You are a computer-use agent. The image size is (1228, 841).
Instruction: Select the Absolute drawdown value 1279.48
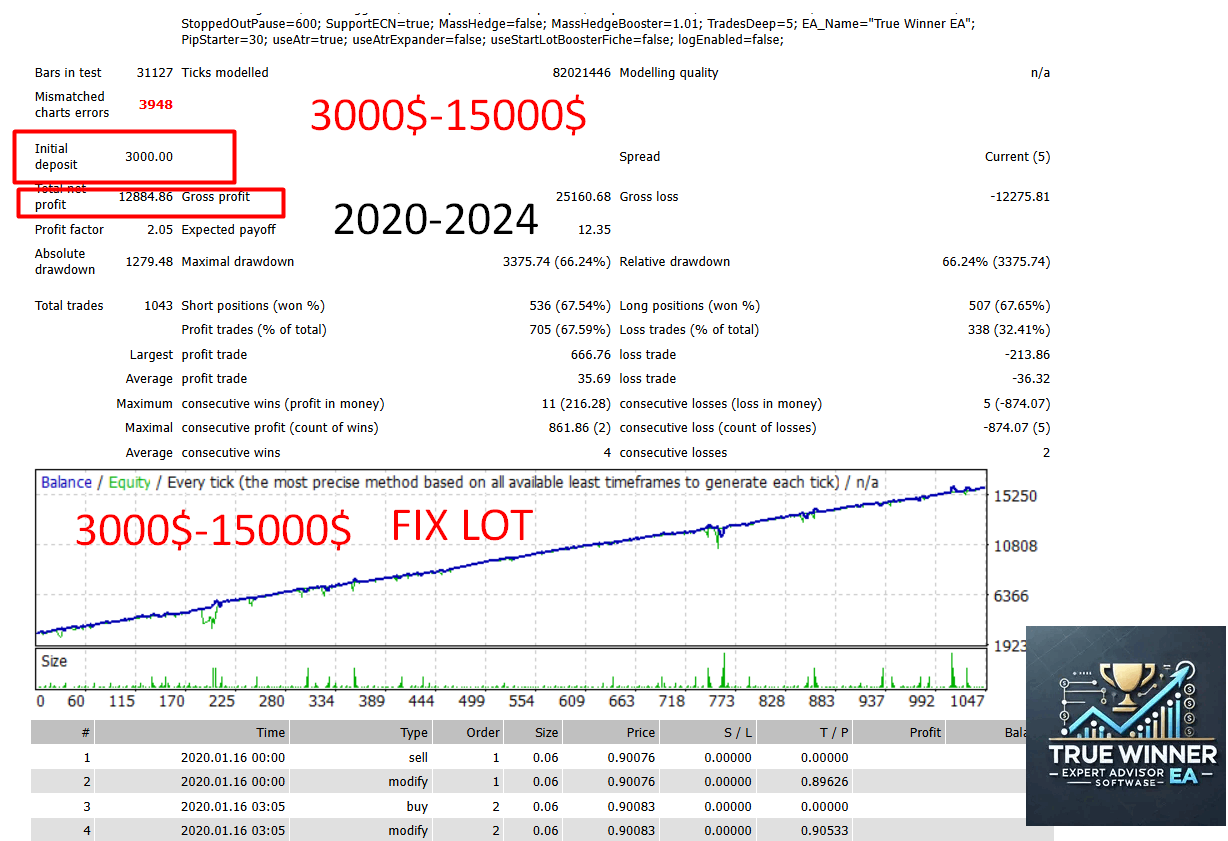pos(149,262)
